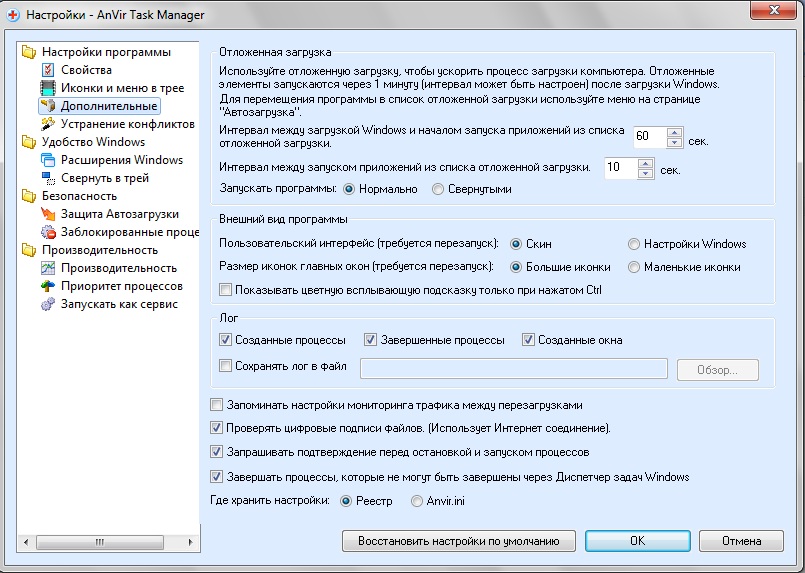
Task: Click the Отмена button
Action: pyautogui.click(x=741, y=541)
